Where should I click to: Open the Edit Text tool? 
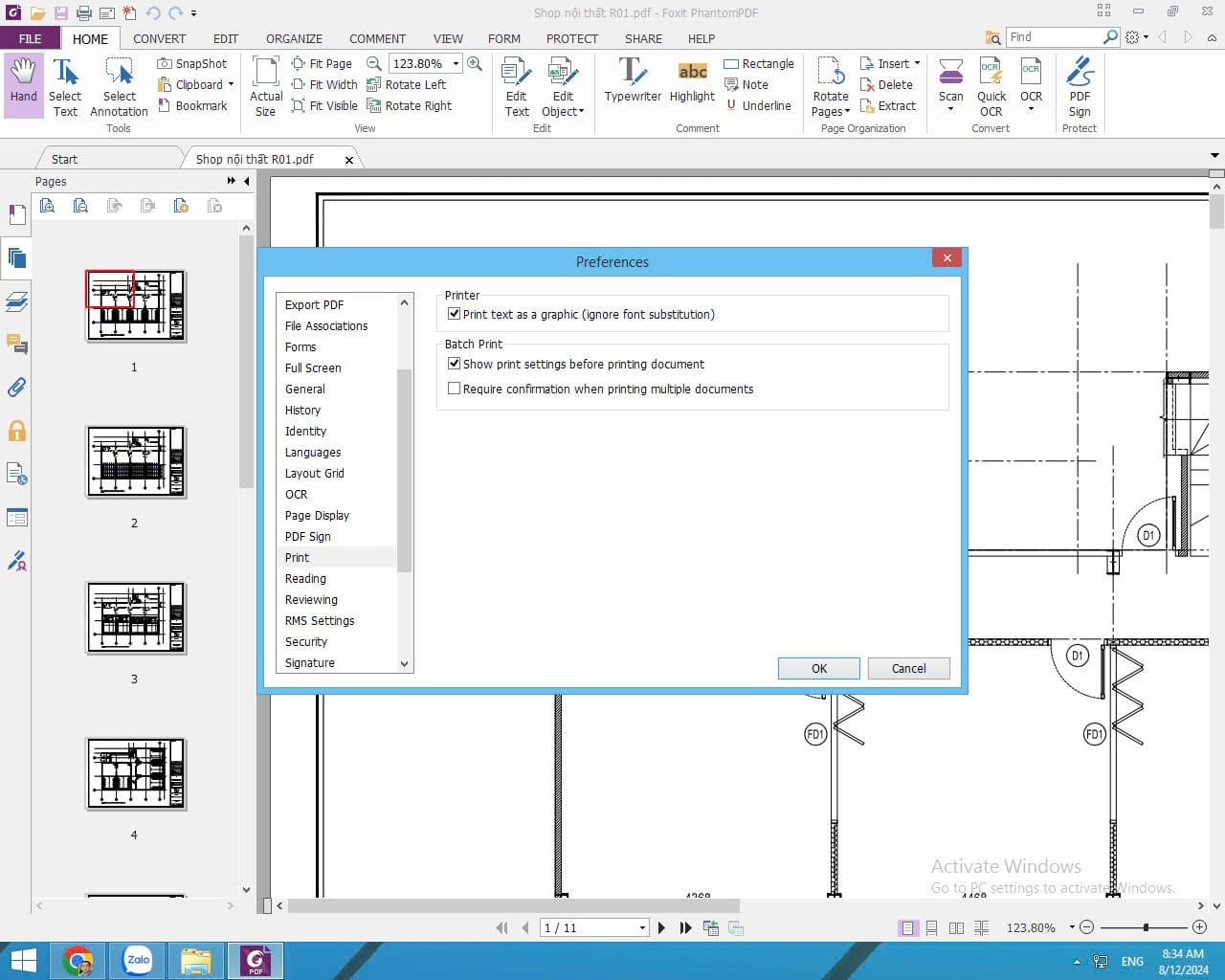coord(517,88)
